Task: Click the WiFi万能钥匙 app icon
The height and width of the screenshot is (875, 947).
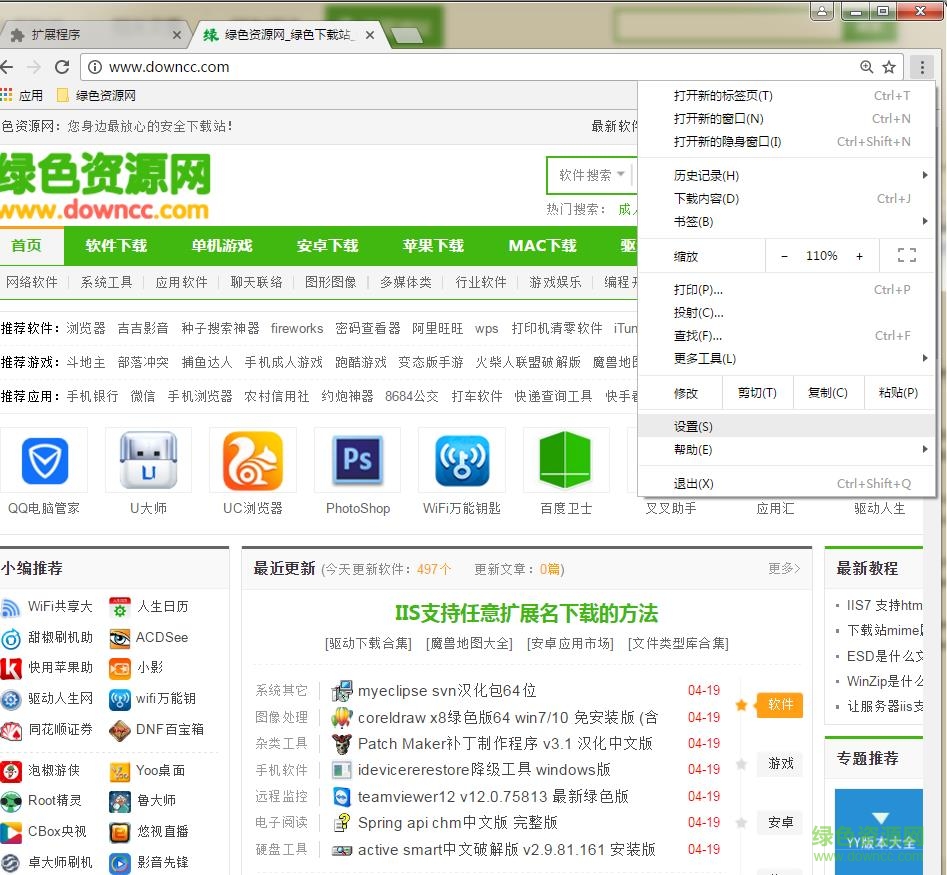Action: (461, 461)
